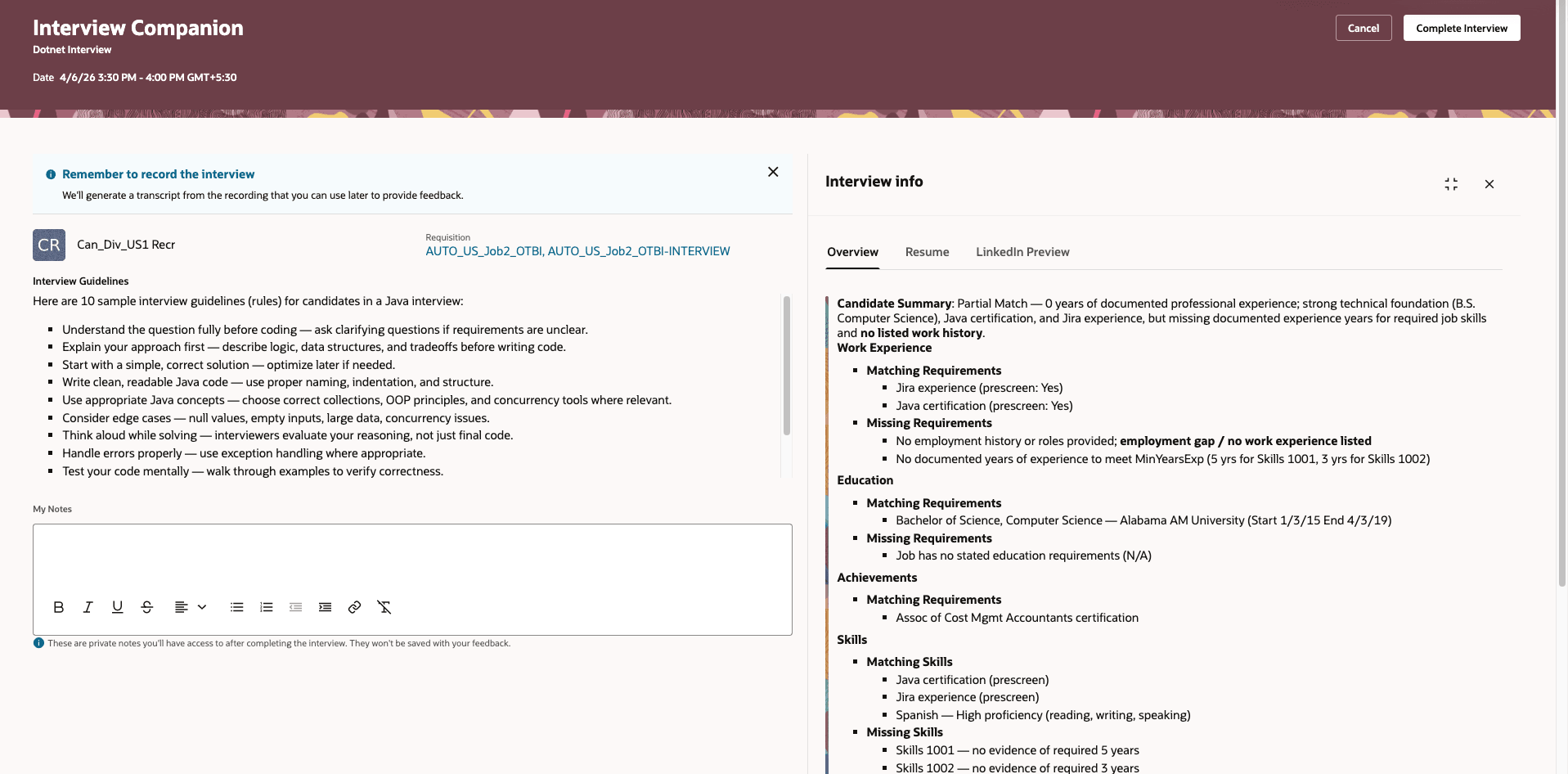1568x774 pixels.
Task: Click 'Test your code mentally' guideline
Action: coord(253,471)
